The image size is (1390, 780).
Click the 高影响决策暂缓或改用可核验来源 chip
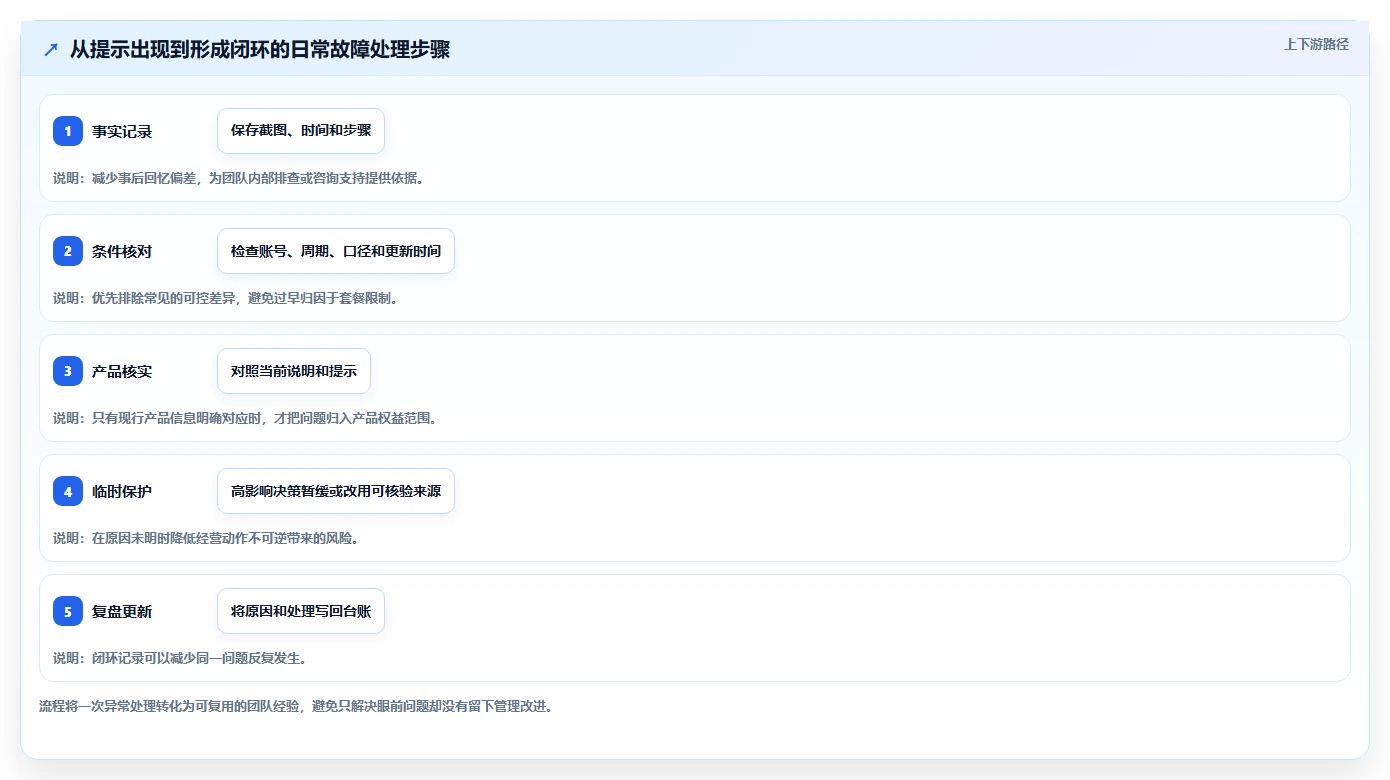[x=336, y=491]
